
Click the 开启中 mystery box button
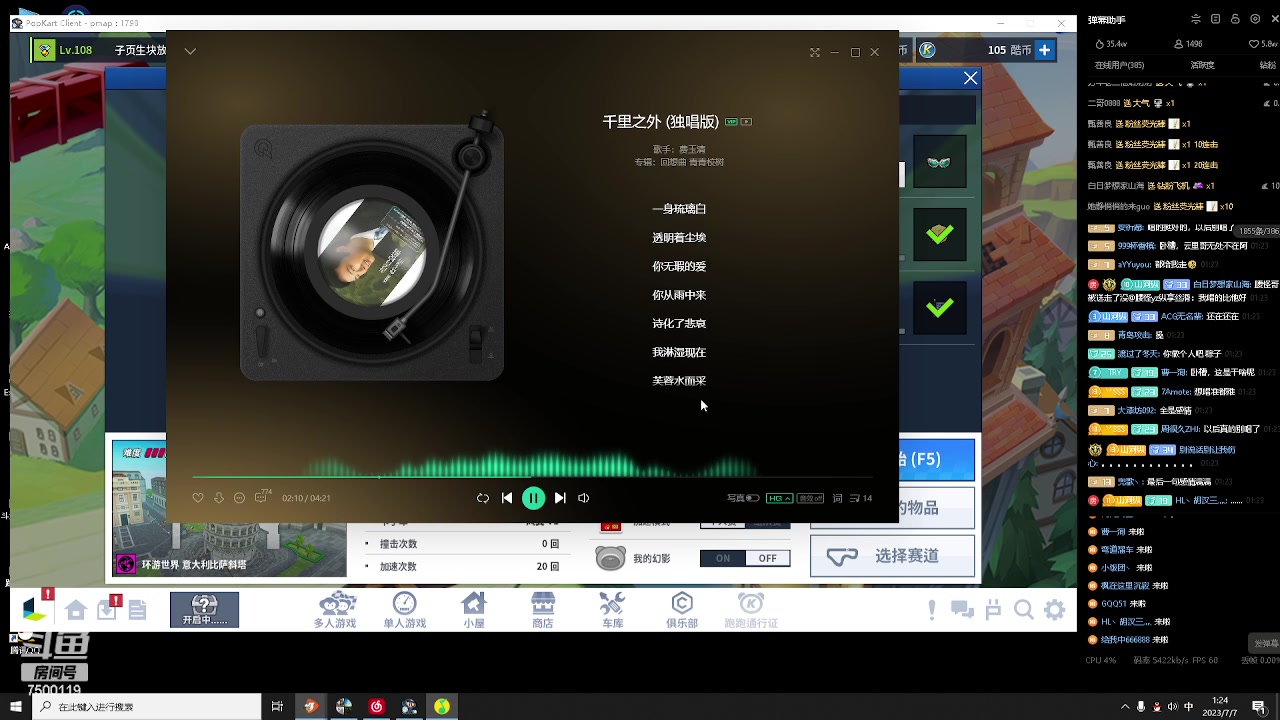[204, 610]
